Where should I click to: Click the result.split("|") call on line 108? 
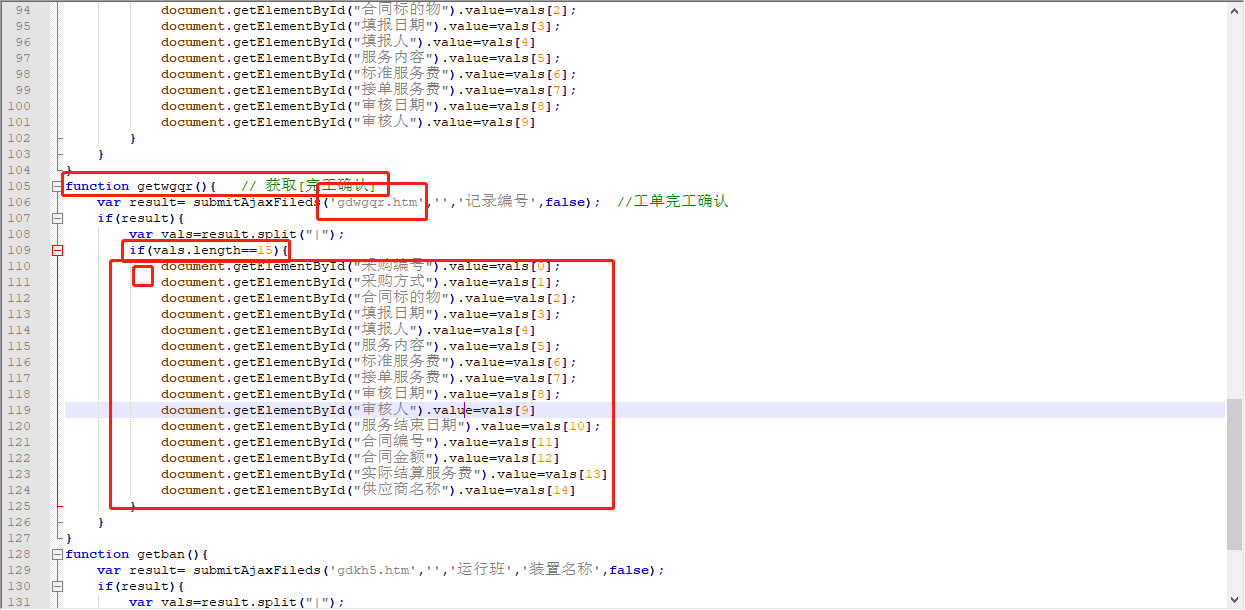tap(265, 234)
